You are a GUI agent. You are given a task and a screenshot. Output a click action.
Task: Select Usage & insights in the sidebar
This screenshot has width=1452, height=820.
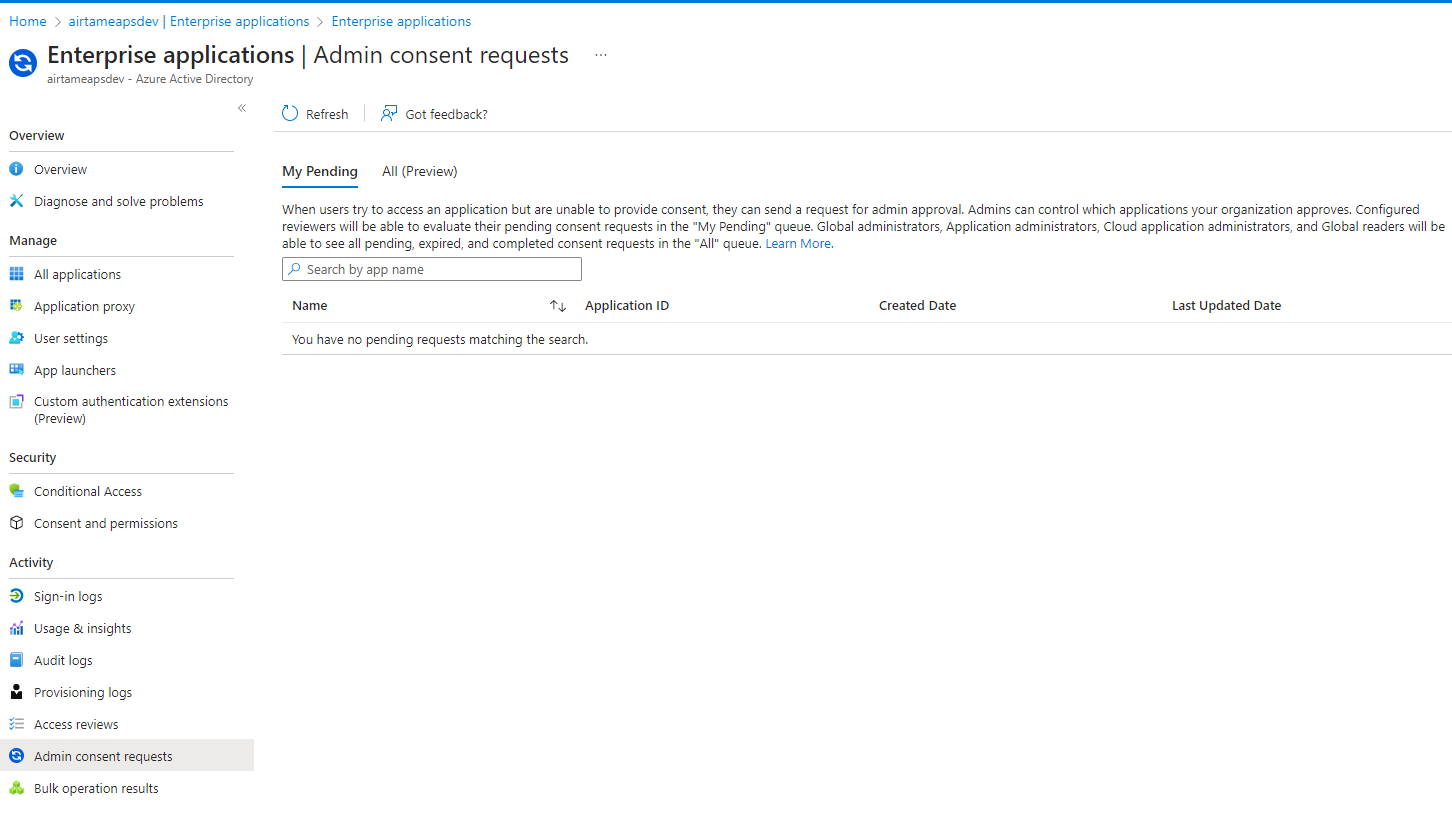coord(83,627)
